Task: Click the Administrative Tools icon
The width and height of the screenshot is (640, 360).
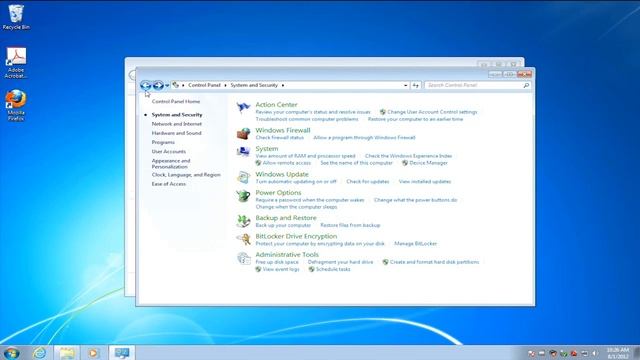Action: coord(243,258)
